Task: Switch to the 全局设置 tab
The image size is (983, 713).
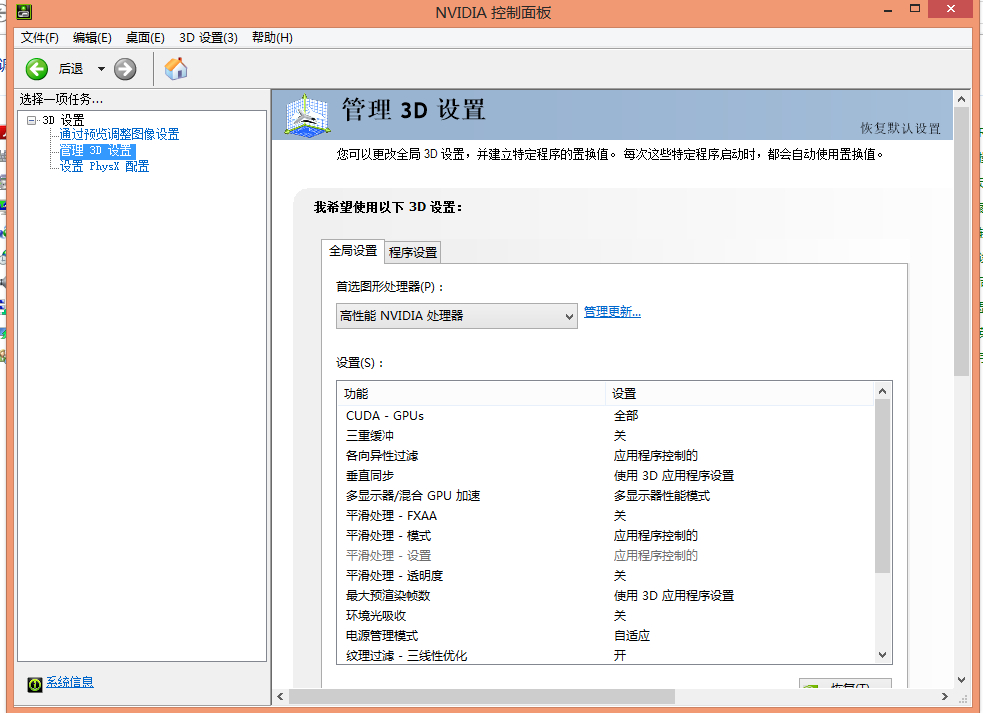Action: [352, 251]
